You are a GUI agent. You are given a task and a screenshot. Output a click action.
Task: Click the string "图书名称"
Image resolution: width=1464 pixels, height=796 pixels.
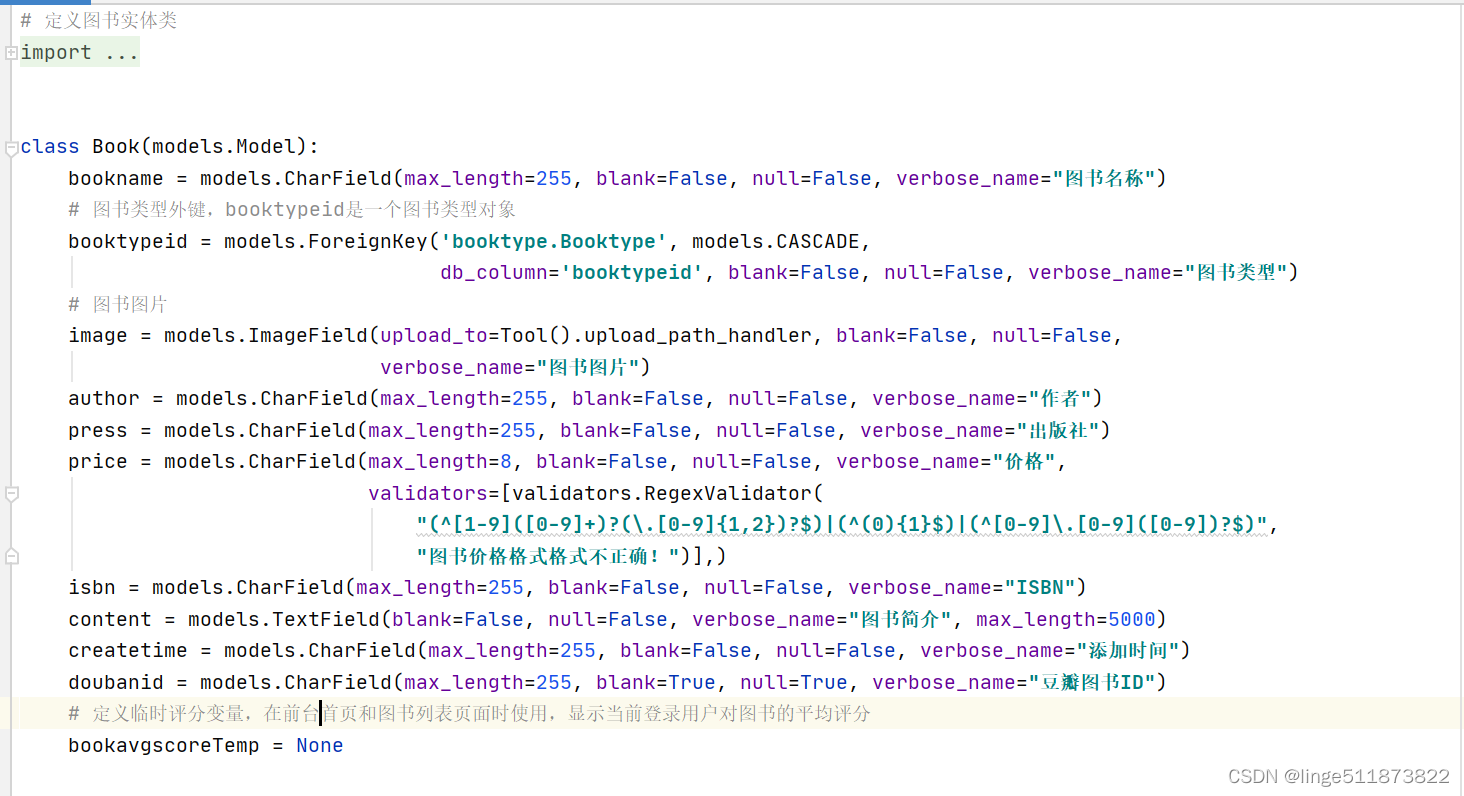coord(1104,178)
